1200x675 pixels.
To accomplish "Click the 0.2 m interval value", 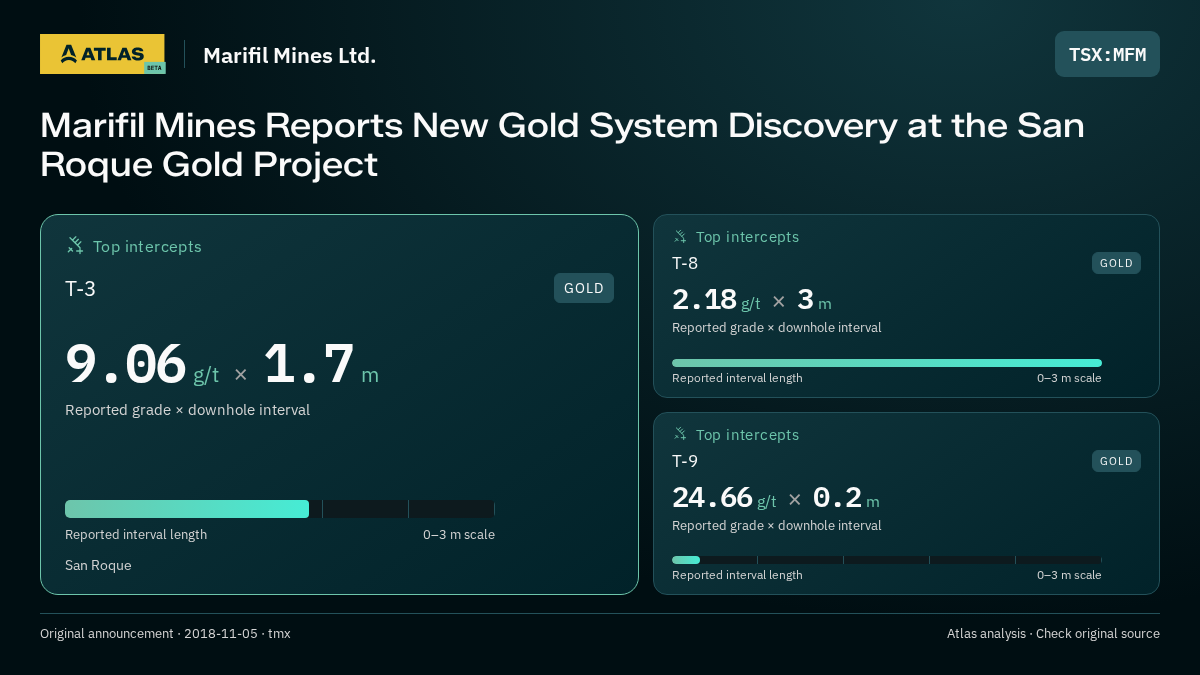I will point(846,497).
